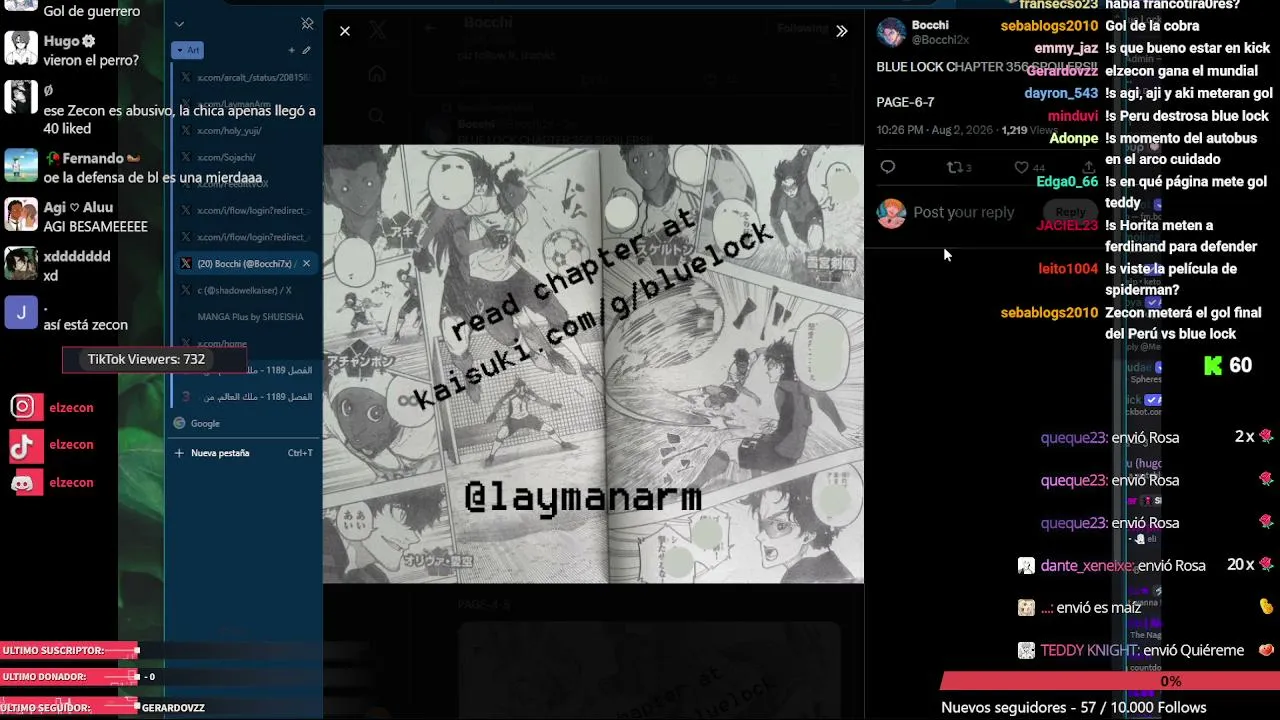The width and height of the screenshot is (1280, 720).
Task: Switch to the x.com/Sojachi tab
Action: pyautogui.click(x=245, y=157)
